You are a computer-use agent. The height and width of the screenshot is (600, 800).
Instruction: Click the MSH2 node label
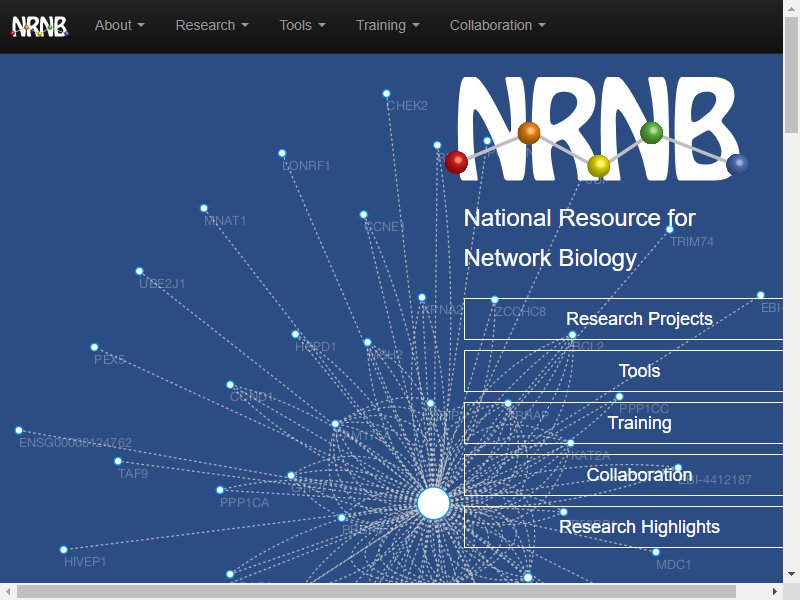tap(385, 355)
